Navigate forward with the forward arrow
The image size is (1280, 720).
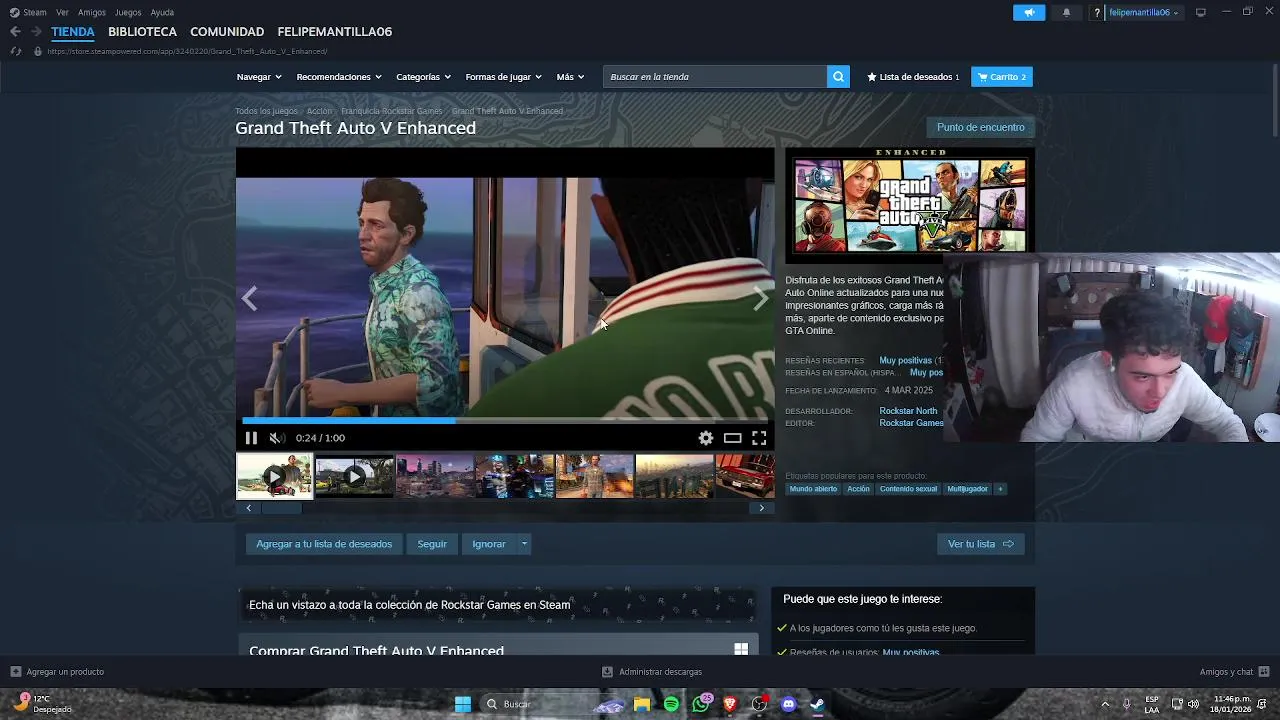pyautogui.click(x=36, y=32)
